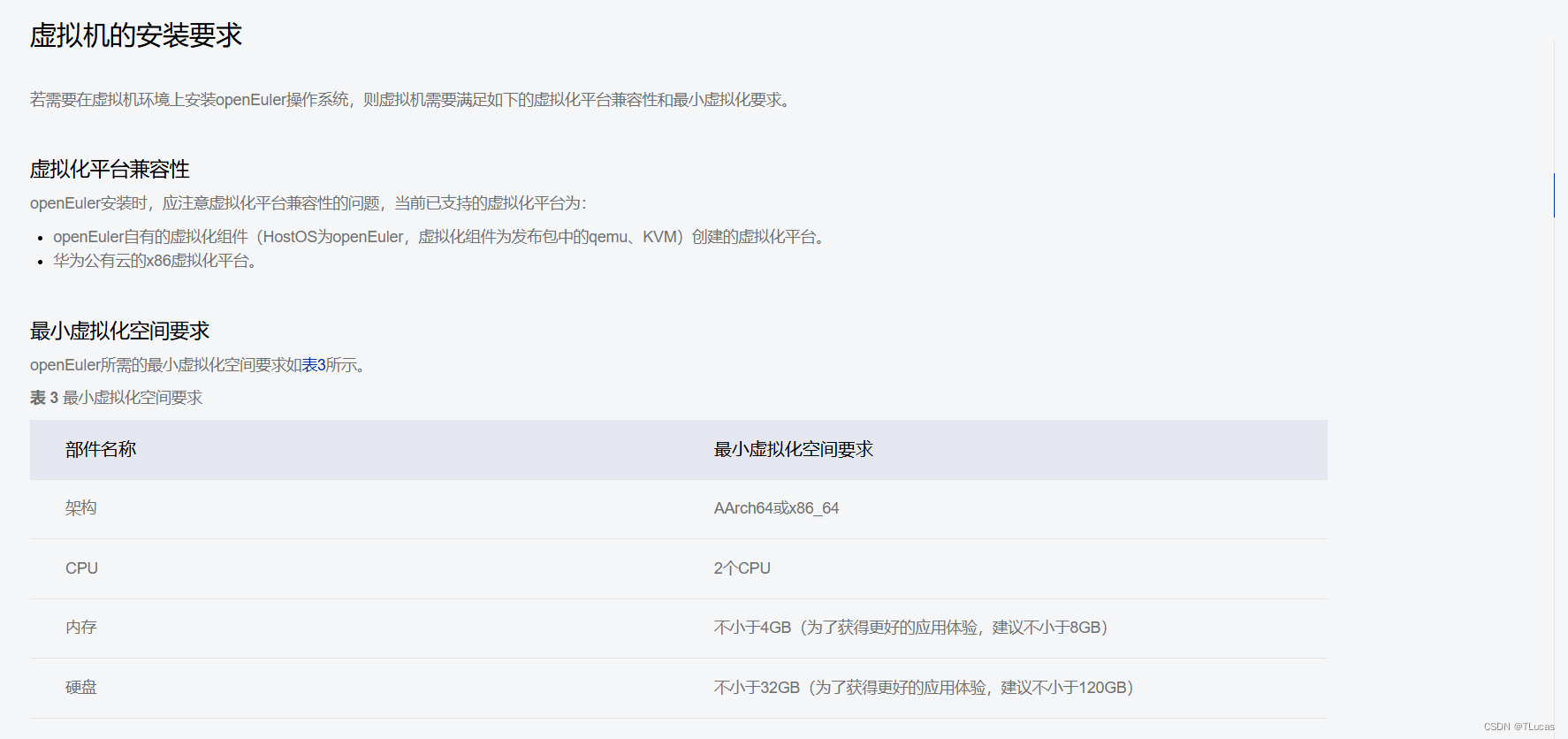This screenshot has height=739, width=1568.
Task: Select the AArch64或x86_64 cell
Action: click(x=1003, y=509)
